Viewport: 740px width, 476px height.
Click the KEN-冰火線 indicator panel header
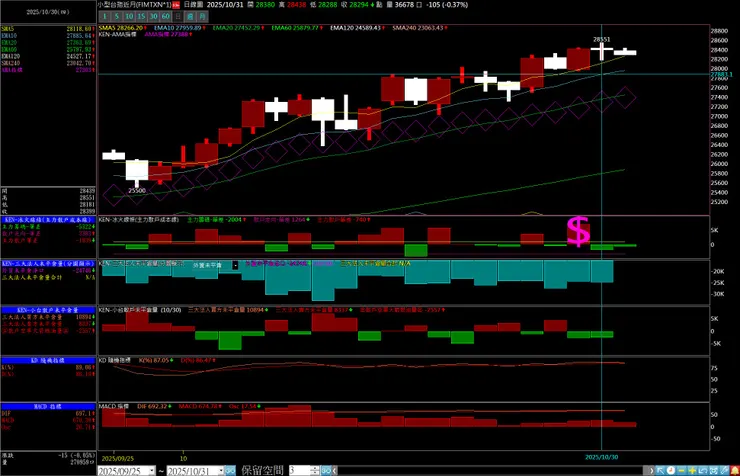48,220
